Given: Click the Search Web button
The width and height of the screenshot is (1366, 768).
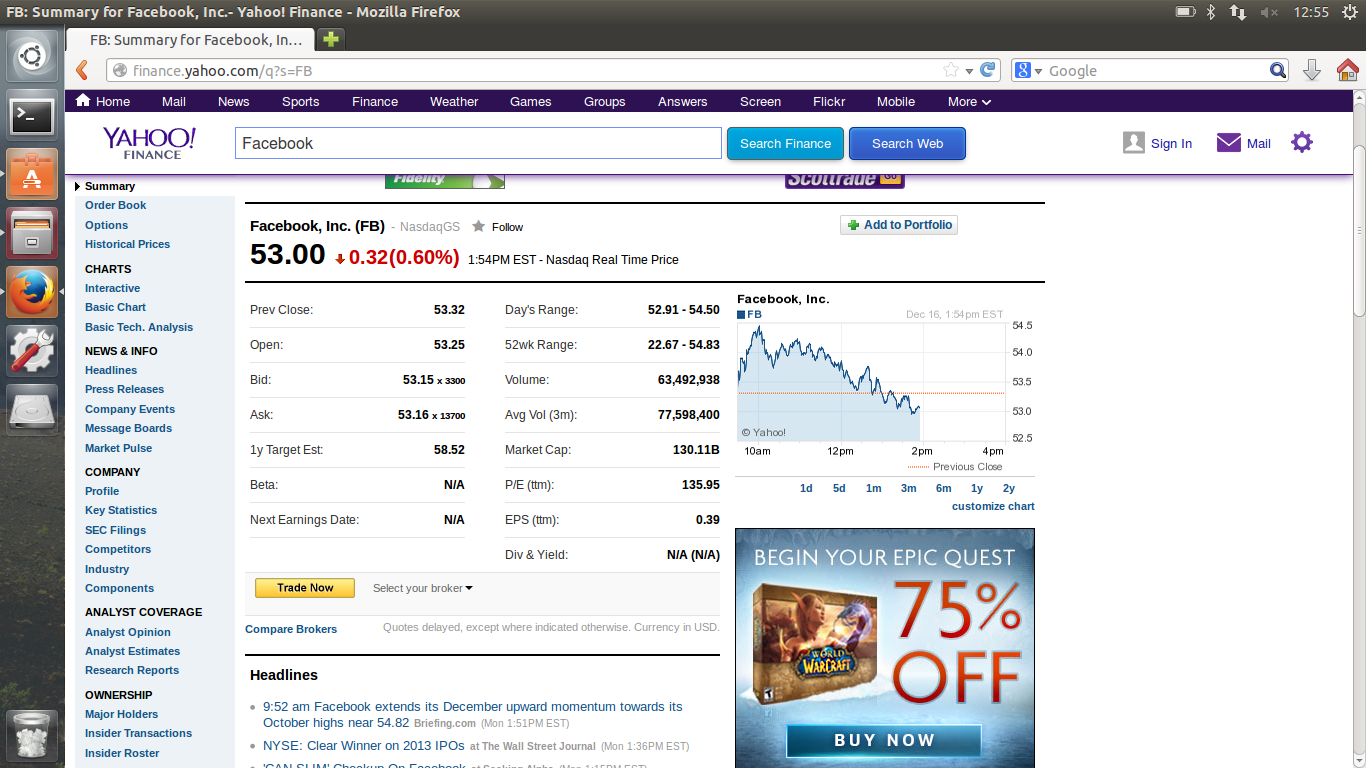Looking at the screenshot, I should tap(907, 143).
